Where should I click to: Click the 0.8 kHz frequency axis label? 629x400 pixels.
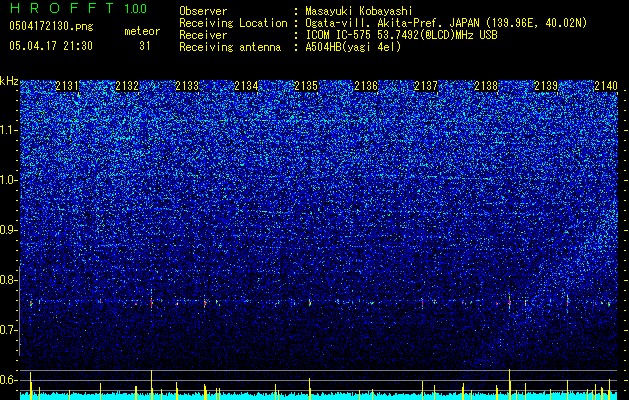(8, 280)
